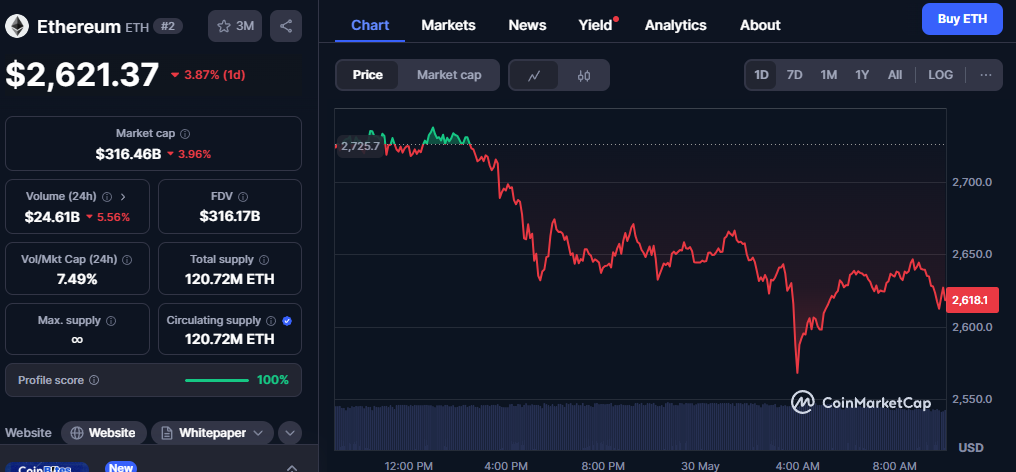Open the Yield tab
The width and height of the screenshot is (1016, 472).
coord(595,25)
